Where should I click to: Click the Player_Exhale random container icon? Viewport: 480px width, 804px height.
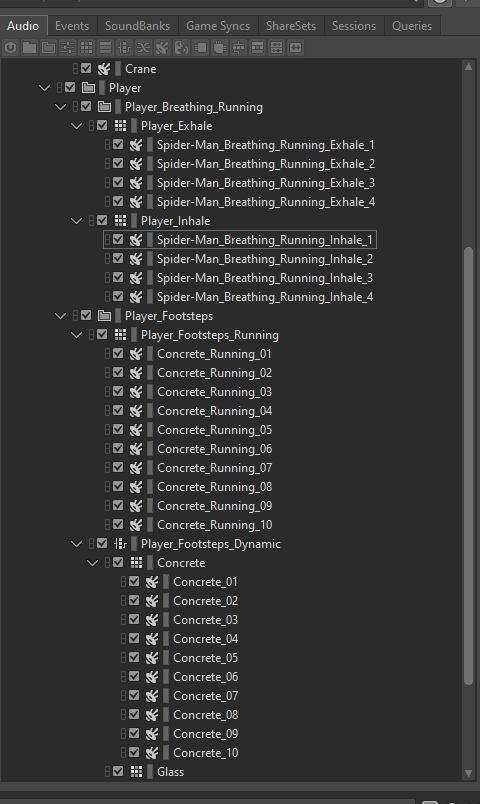tap(120, 126)
